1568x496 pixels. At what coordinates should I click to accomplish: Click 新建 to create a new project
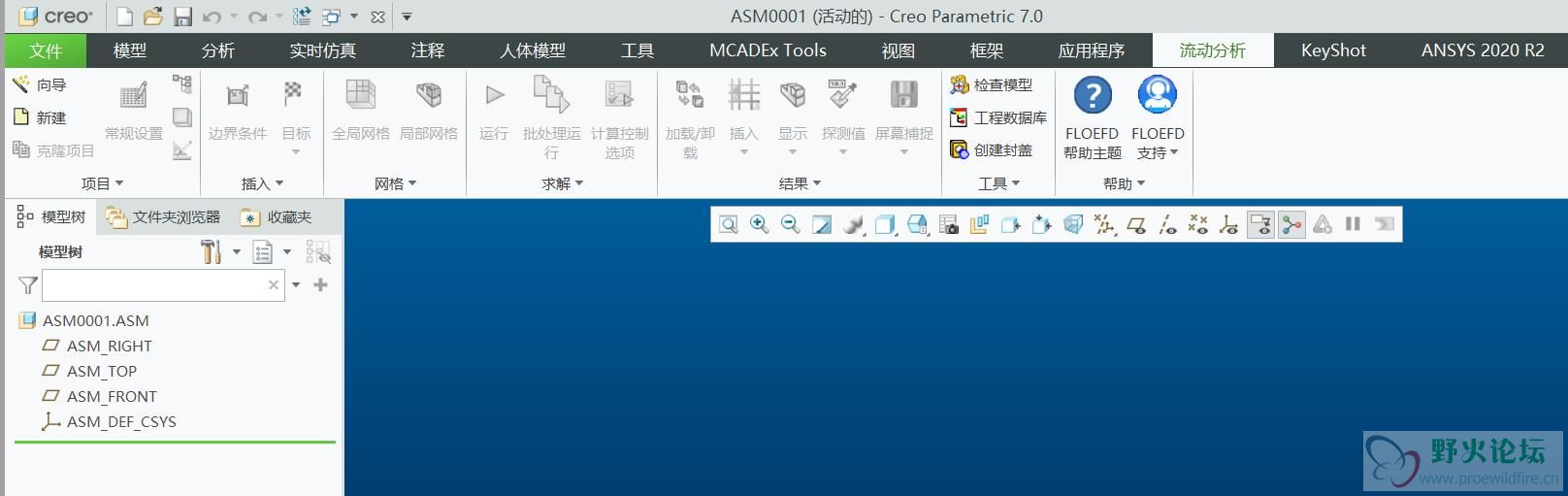click(40, 117)
